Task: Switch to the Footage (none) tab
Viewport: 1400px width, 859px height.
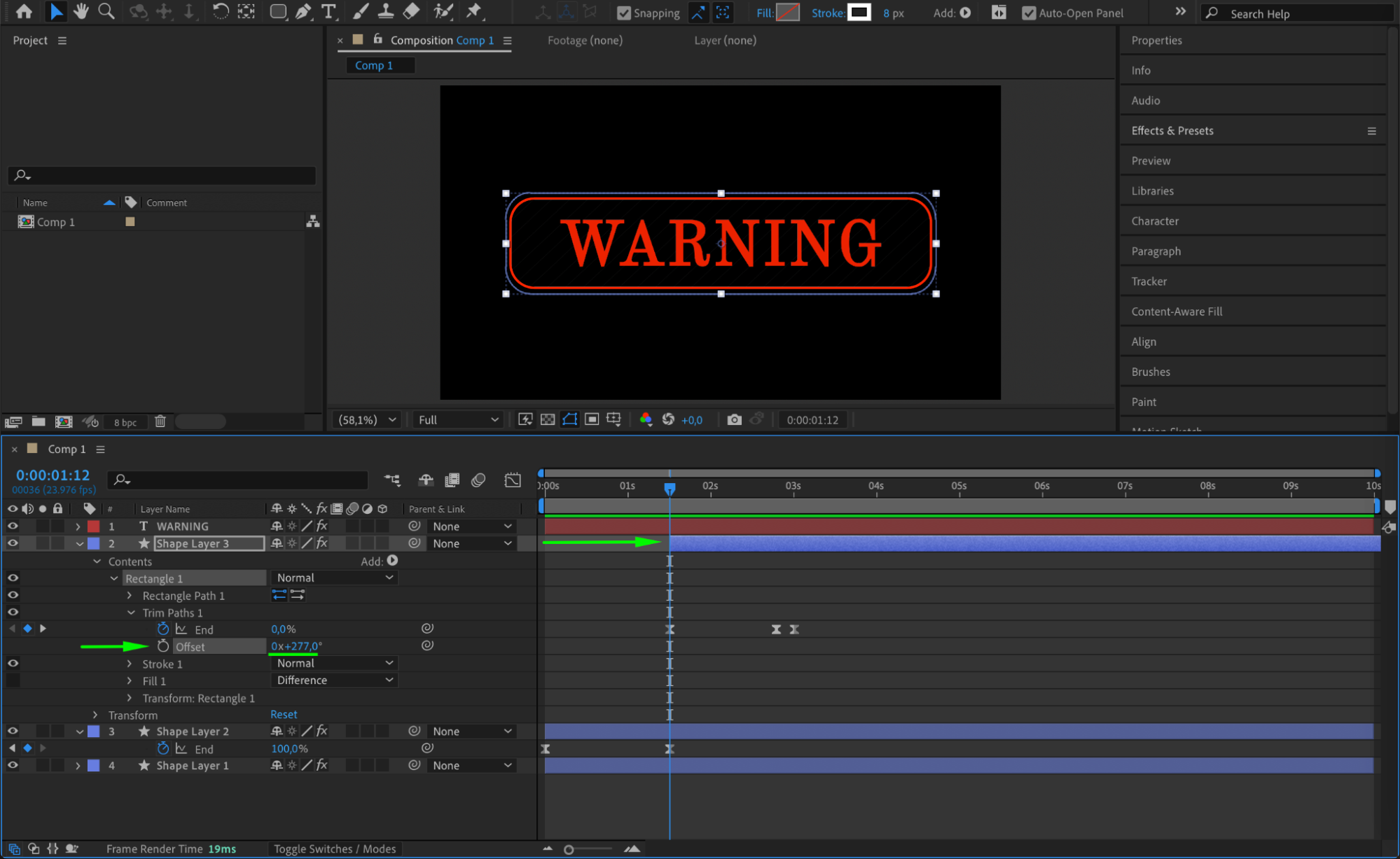Action: tap(585, 40)
